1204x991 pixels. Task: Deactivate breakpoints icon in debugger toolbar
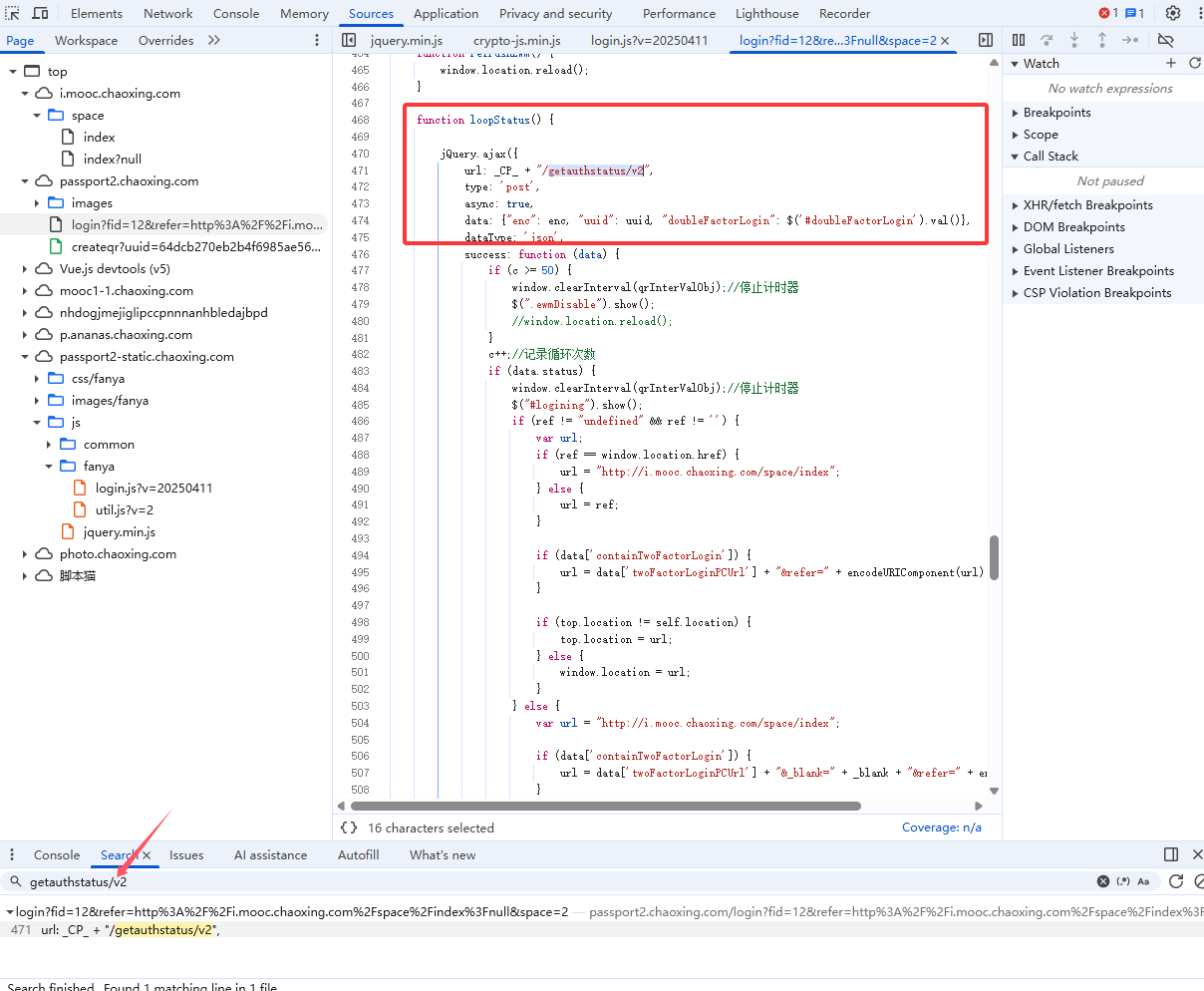(x=1165, y=40)
